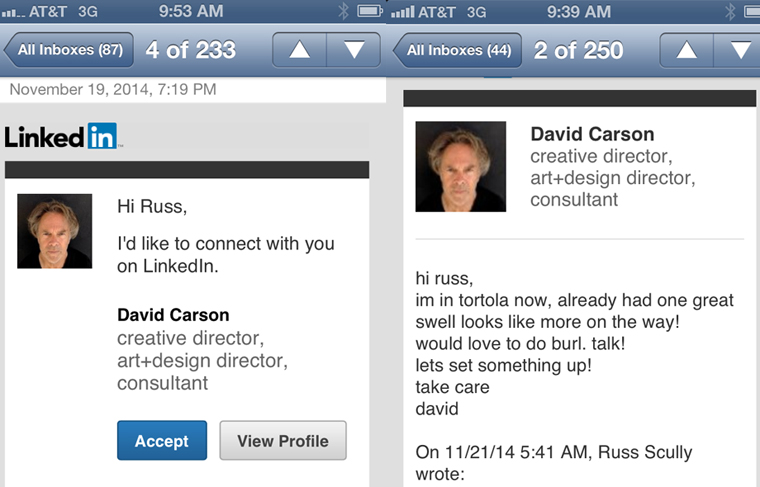Screen dimensions: 760x487
Task: Tap the 9:53 AM clock in status bar
Action: click(191, 12)
